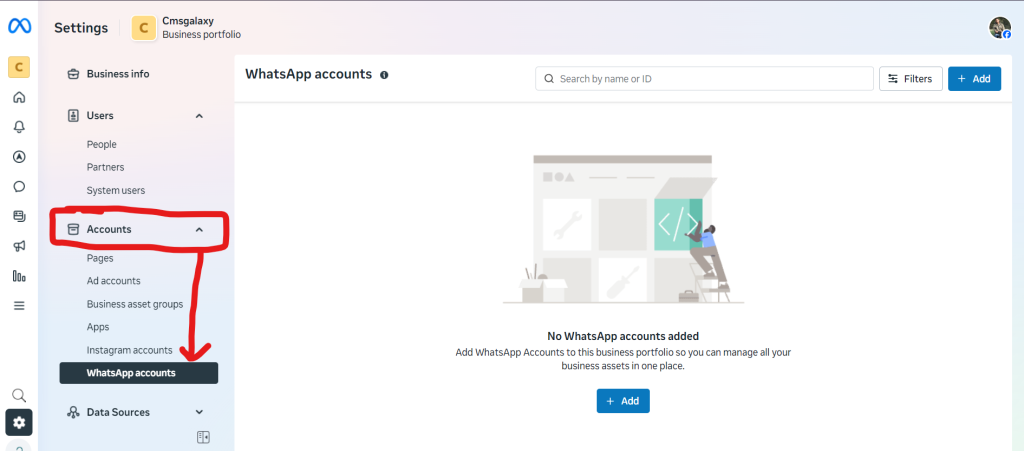Click info icon beside WhatsApp accounts title
The image size is (1024, 451).
[384, 74]
